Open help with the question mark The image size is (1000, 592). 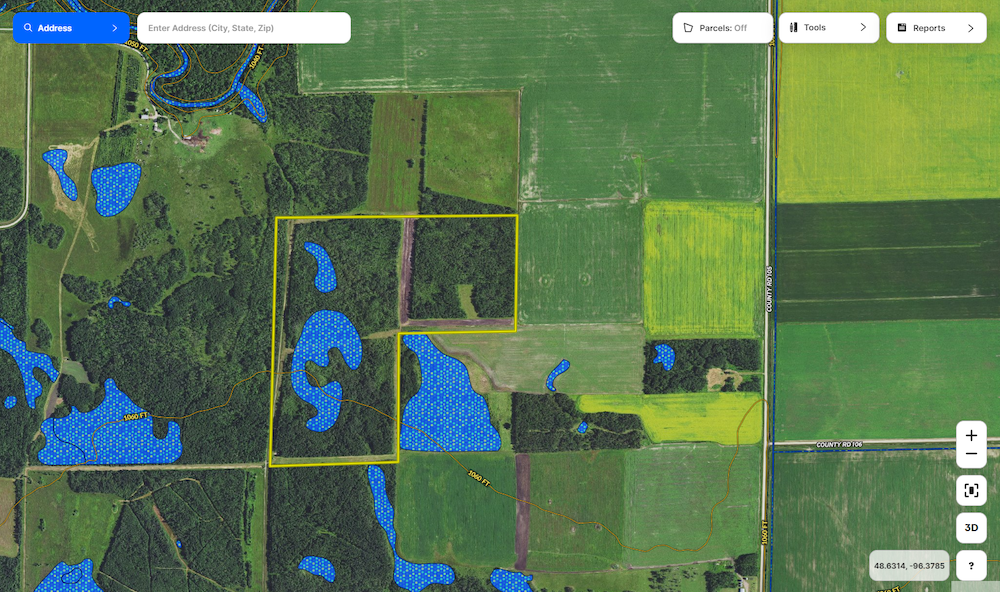971,566
